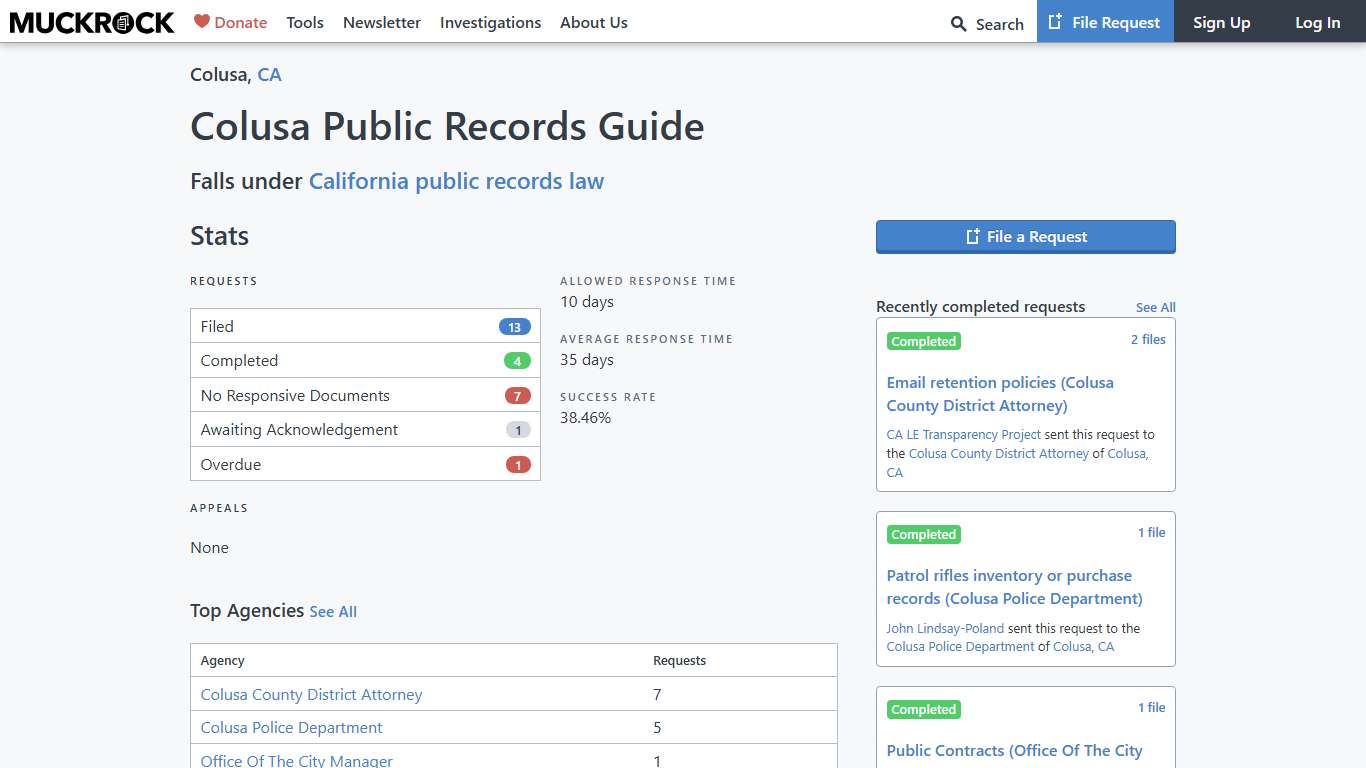This screenshot has width=1366, height=768.
Task: Click the Filed requests count badge
Action: [x=513, y=326]
